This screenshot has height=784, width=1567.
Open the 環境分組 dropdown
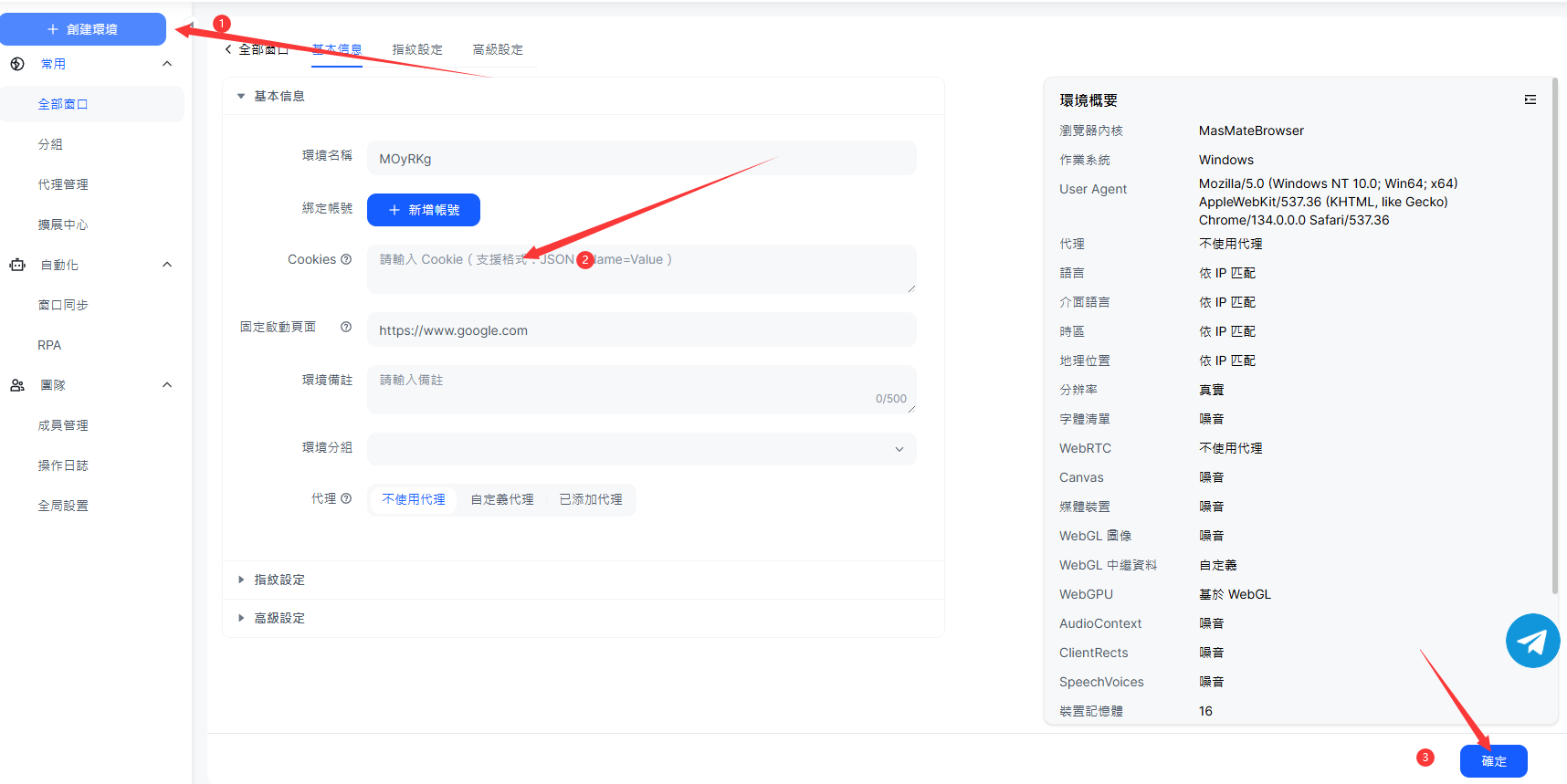tap(641, 448)
